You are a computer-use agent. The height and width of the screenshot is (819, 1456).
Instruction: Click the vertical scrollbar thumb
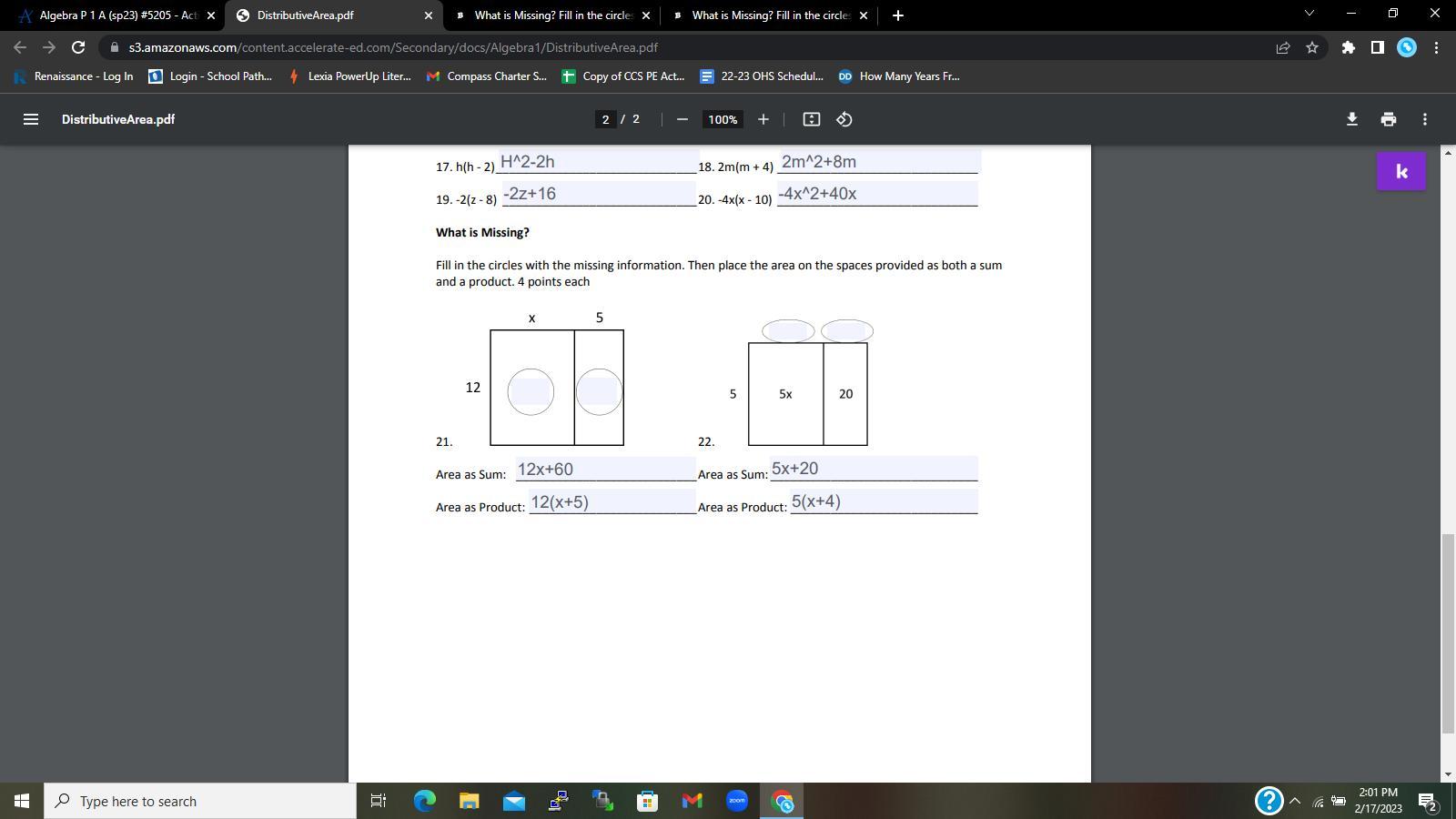tap(1448, 633)
